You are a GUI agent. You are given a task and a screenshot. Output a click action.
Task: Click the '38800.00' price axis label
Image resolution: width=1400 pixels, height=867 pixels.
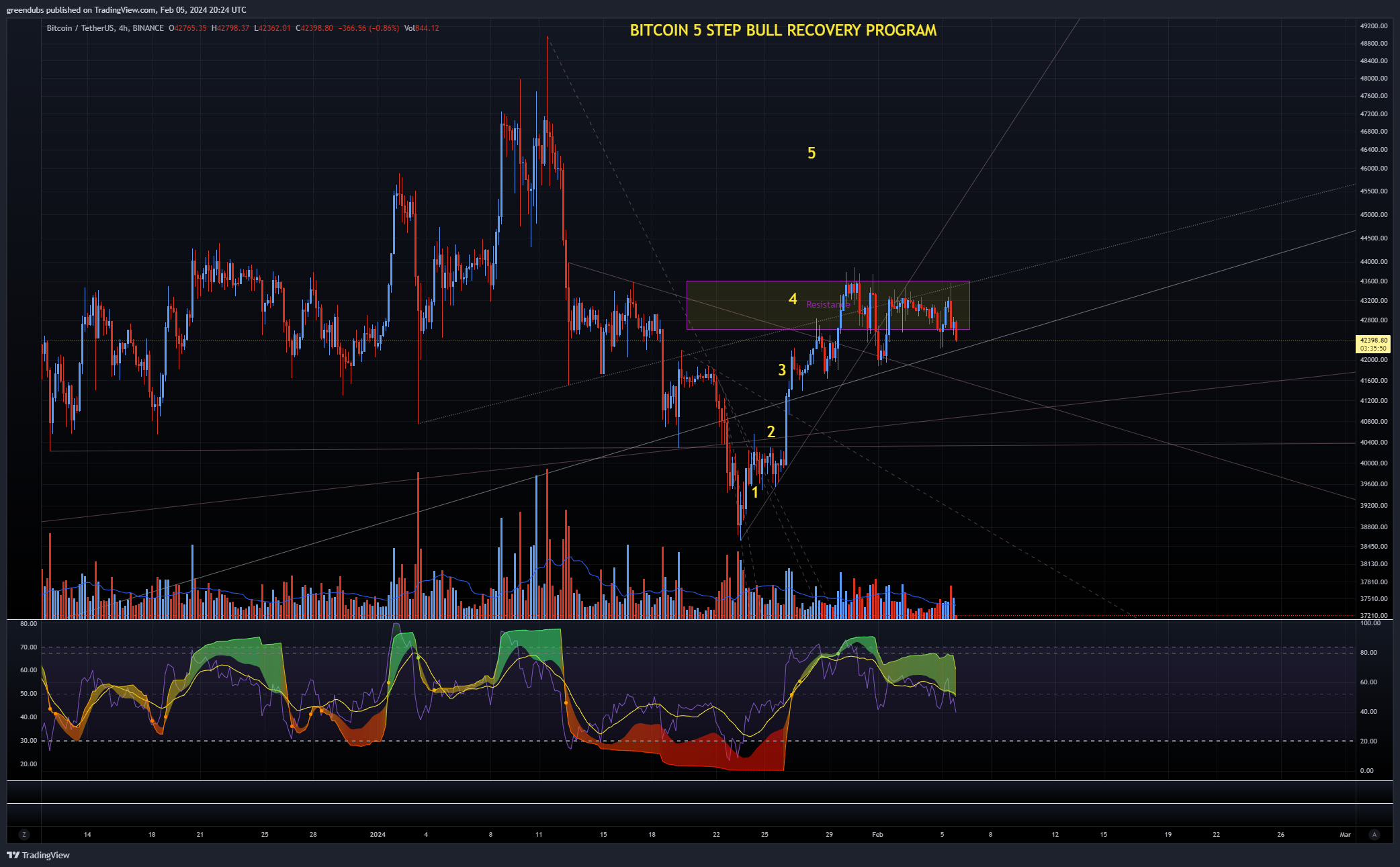point(1374,527)
